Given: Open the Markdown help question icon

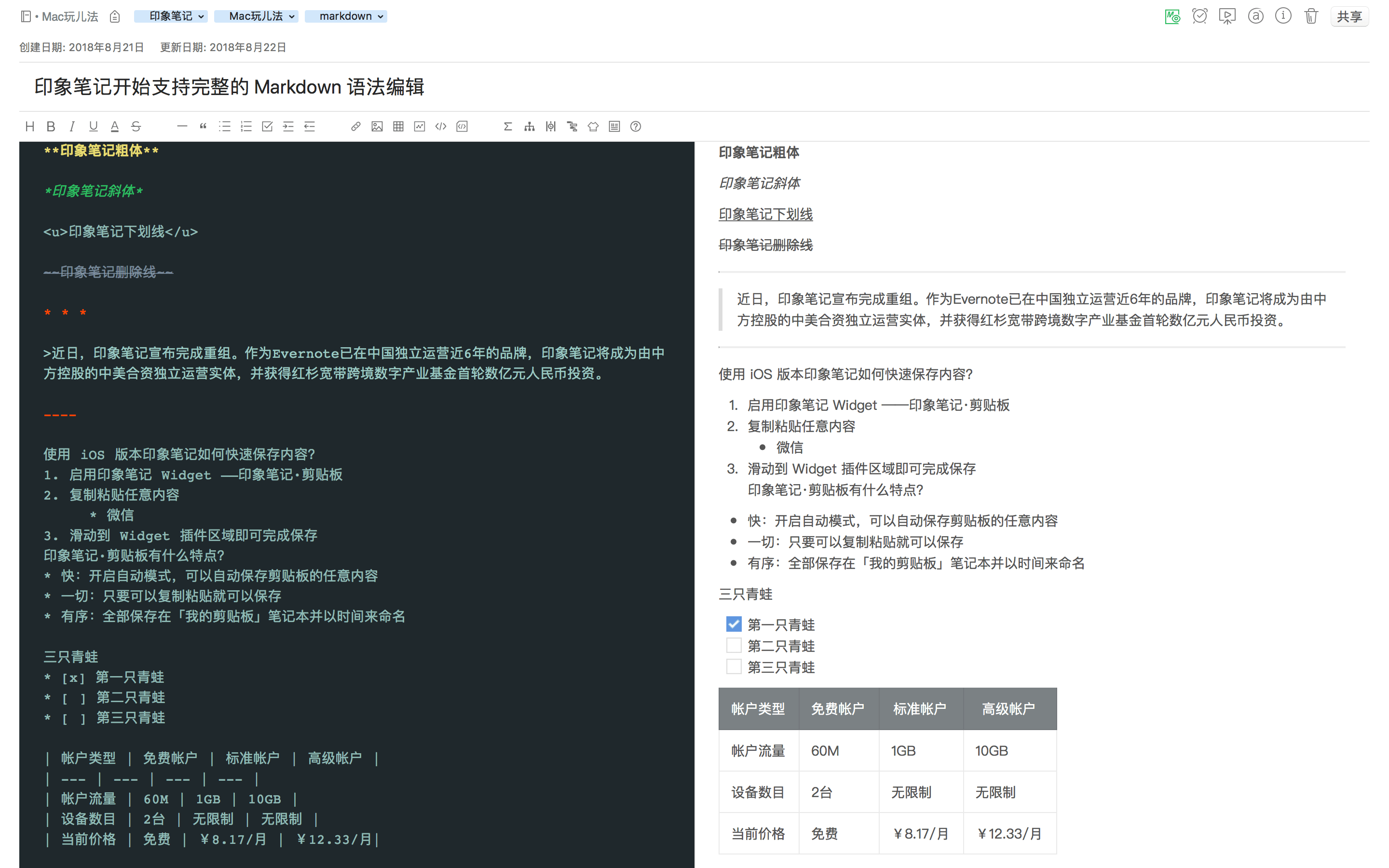Looking at the screenshot, I should pyautogui.click(x=635, y=126).
